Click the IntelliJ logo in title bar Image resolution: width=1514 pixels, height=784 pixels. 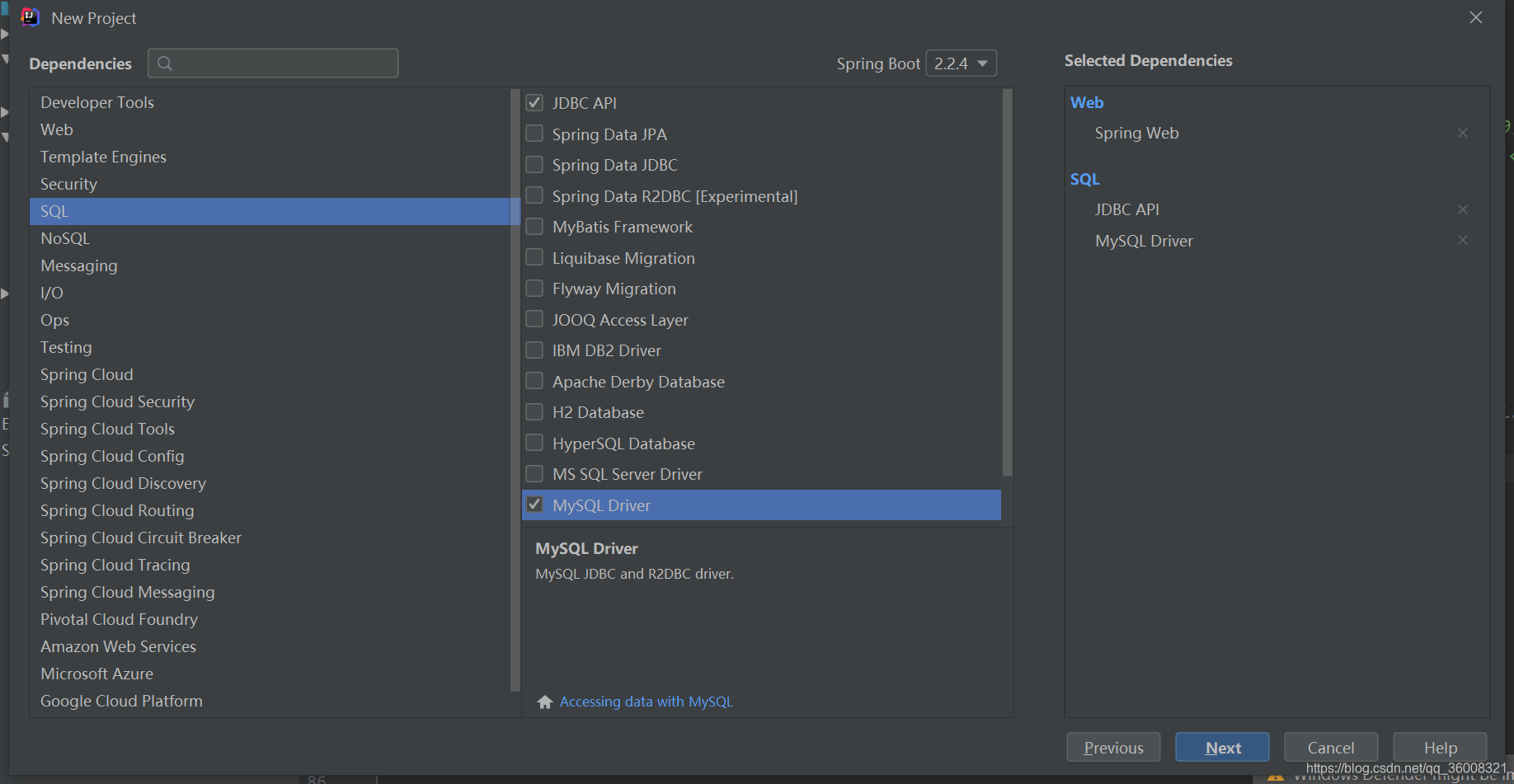tap(30, 17)
